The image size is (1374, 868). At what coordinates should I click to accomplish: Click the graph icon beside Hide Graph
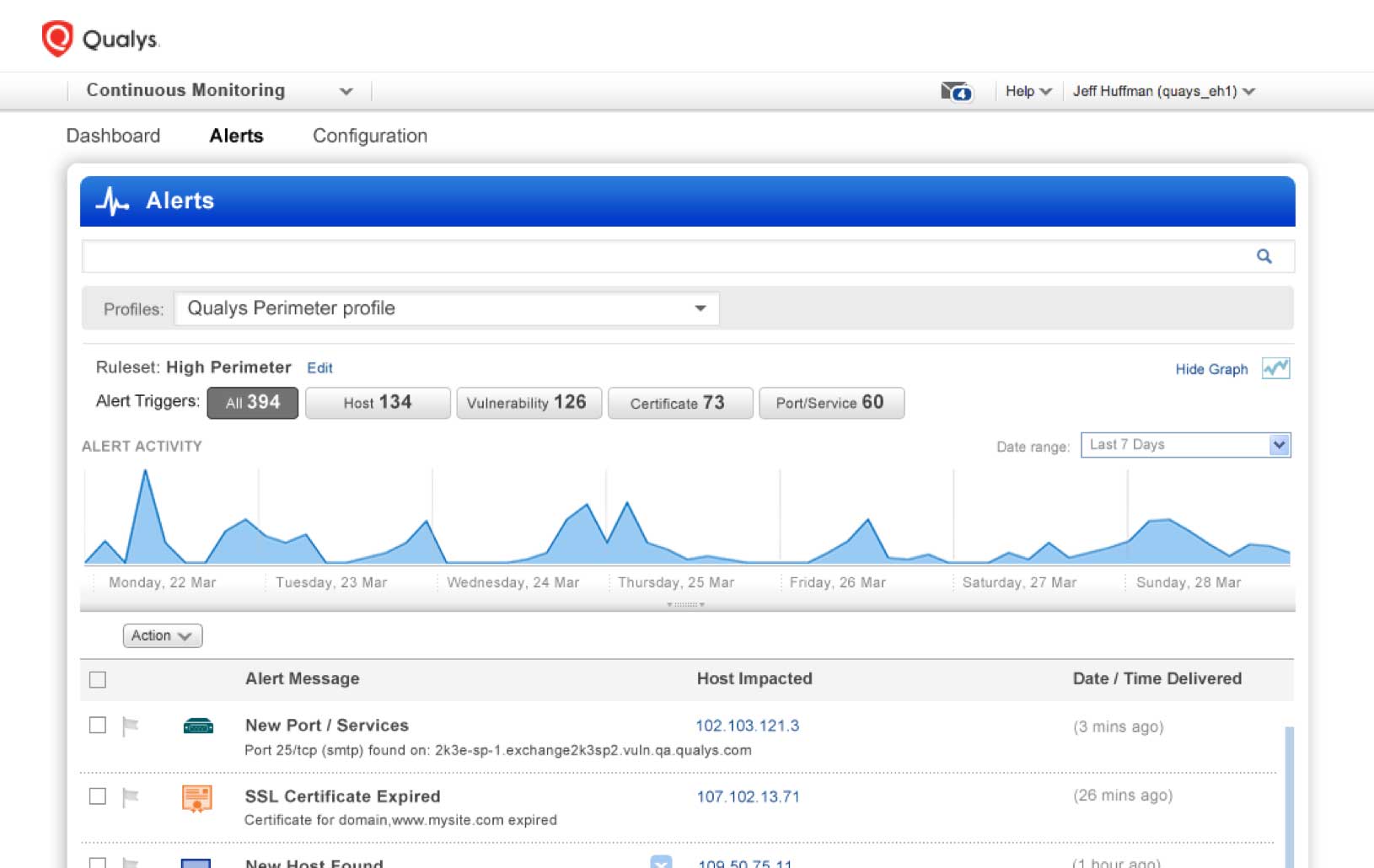(1276, 368)
